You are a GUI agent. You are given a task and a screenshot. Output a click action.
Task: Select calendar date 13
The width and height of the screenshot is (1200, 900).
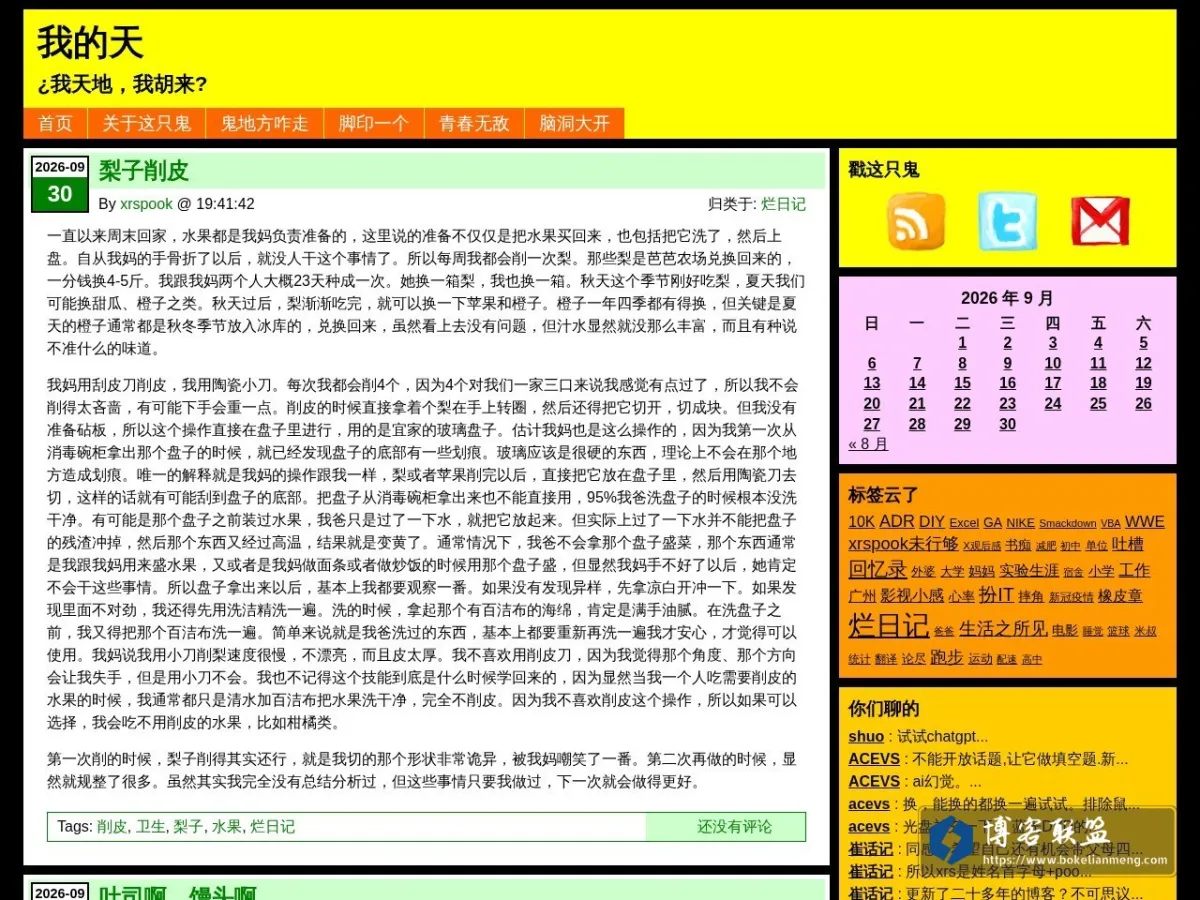[x=872, y=383]
